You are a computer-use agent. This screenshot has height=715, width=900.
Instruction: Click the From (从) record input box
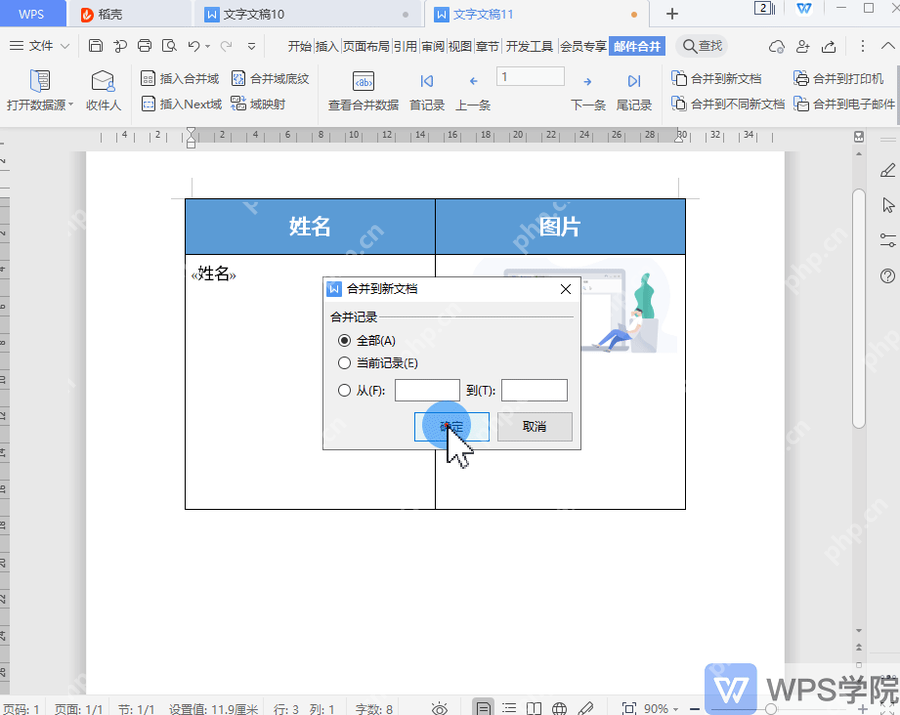[427, 390]
